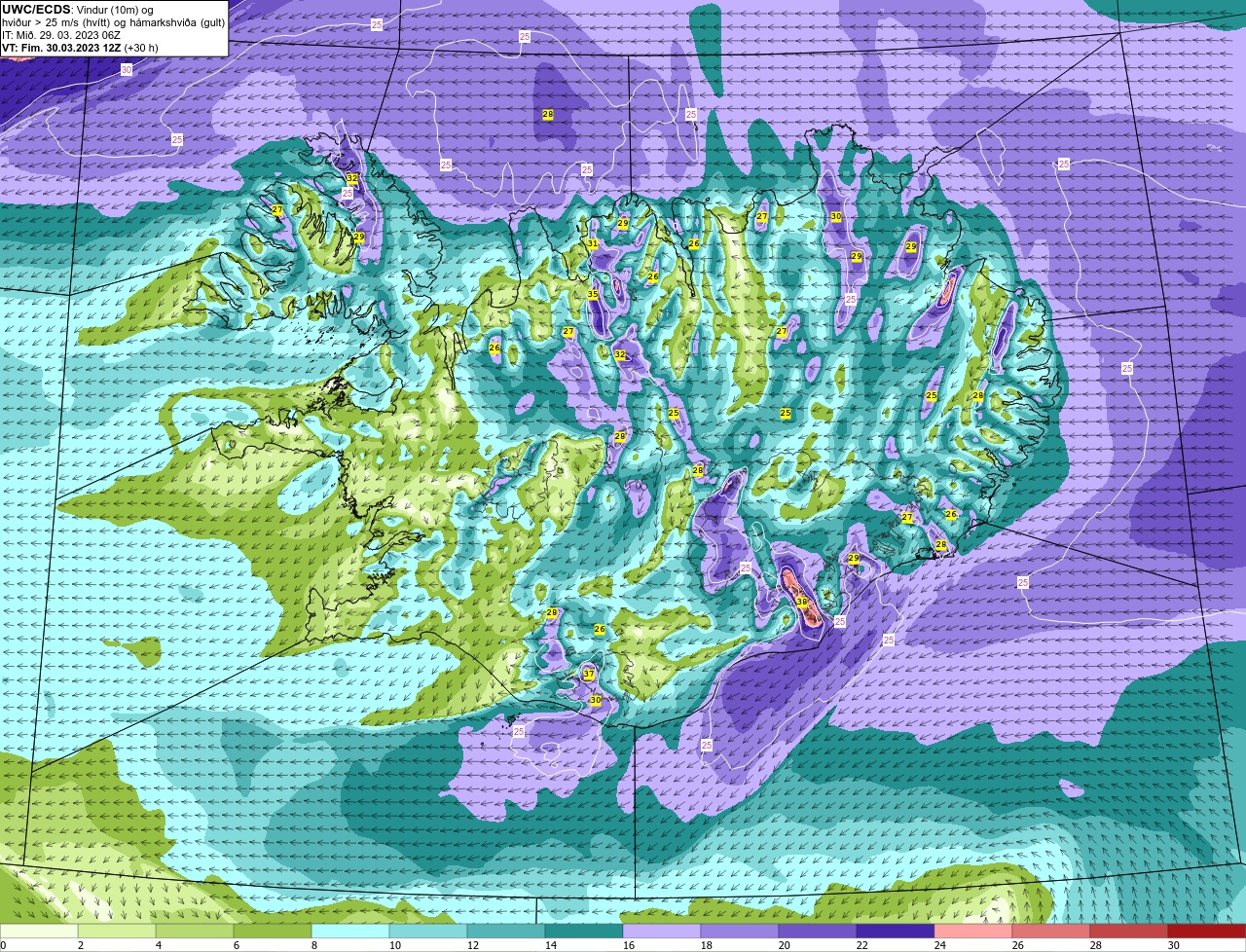1246x952 pixels.
Task: Click the yellow gust label 37 on the map
Action: 589,674
